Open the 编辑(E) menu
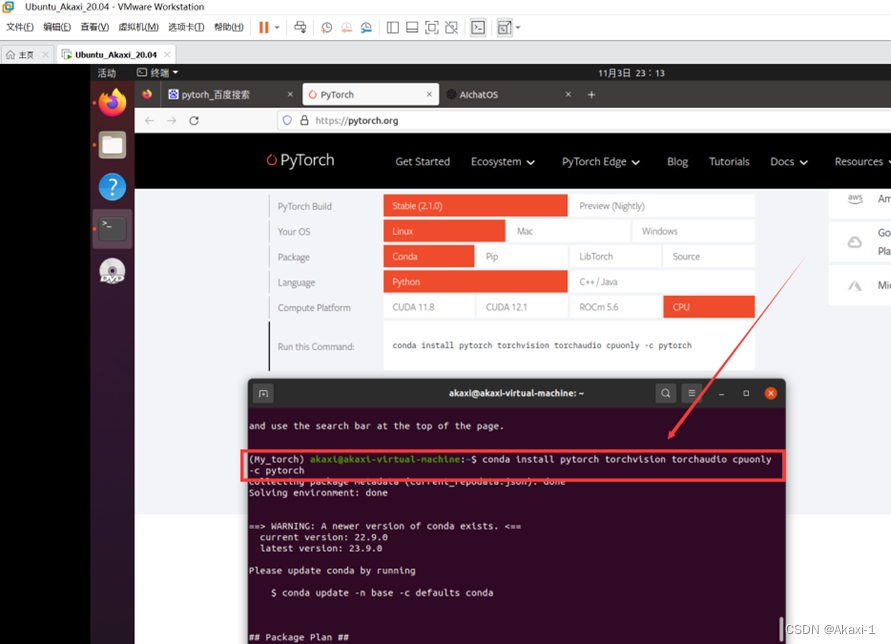This screenshot has height=644, width=891. coord(57,27)
